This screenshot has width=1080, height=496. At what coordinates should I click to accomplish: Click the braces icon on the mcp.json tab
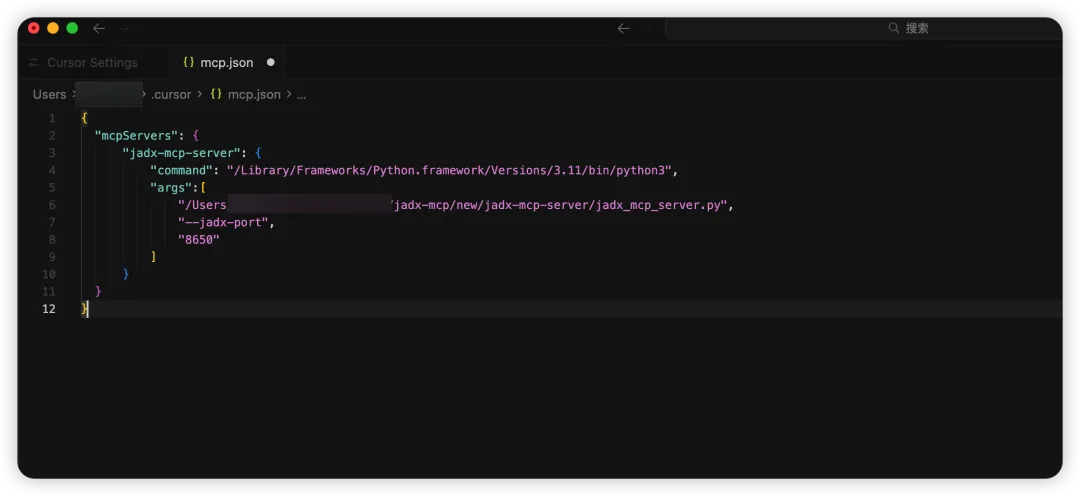click(188, 62)
